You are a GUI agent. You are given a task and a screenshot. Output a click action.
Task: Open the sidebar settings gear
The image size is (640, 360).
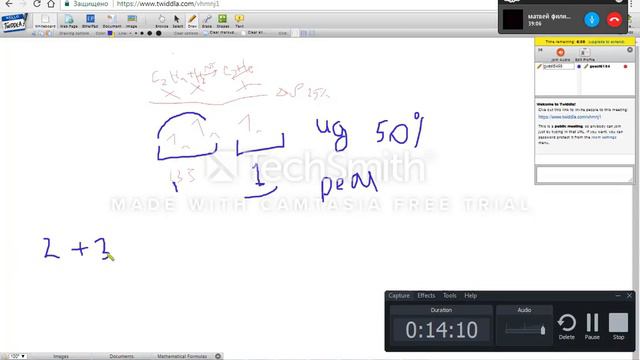click(x=630, y=50)
